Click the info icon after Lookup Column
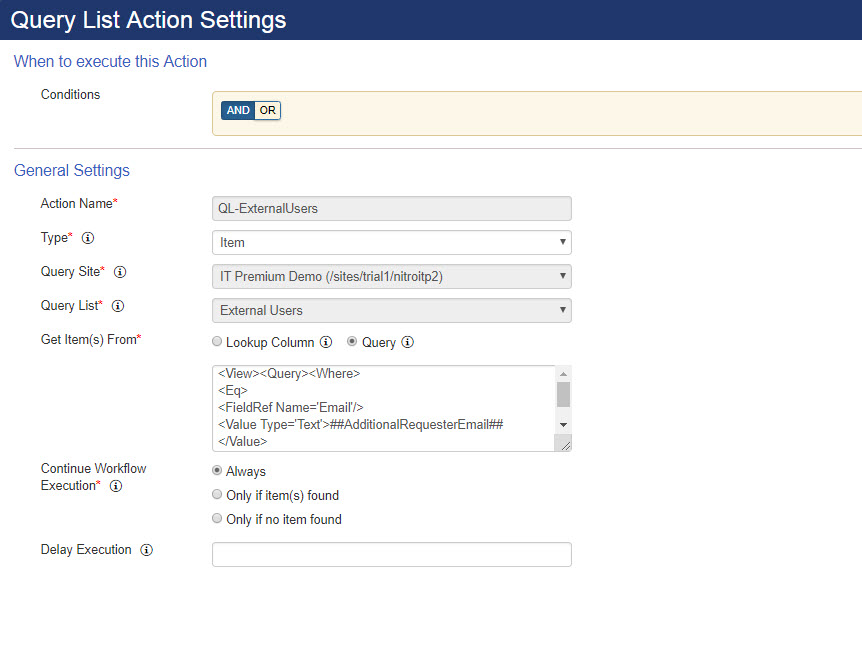 click(x=326, y=343)
